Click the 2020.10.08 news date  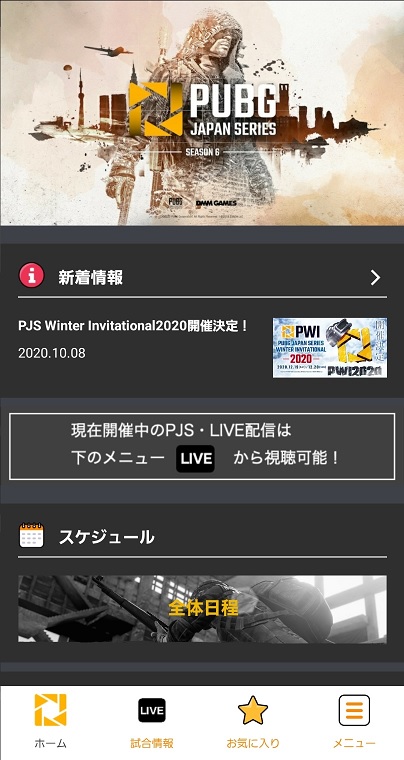coord(52,353)
